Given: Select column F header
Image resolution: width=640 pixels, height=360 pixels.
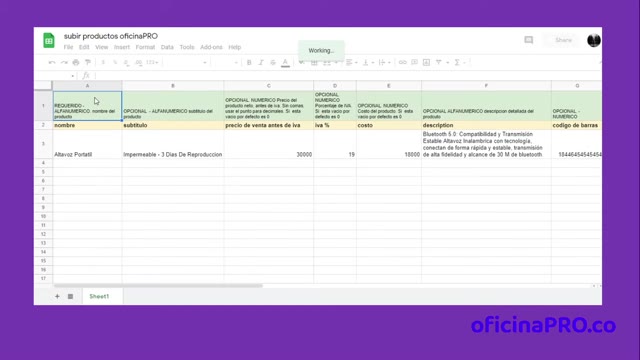Looking at the screenshot, I should pyautogui.click(x=486, y=86).
